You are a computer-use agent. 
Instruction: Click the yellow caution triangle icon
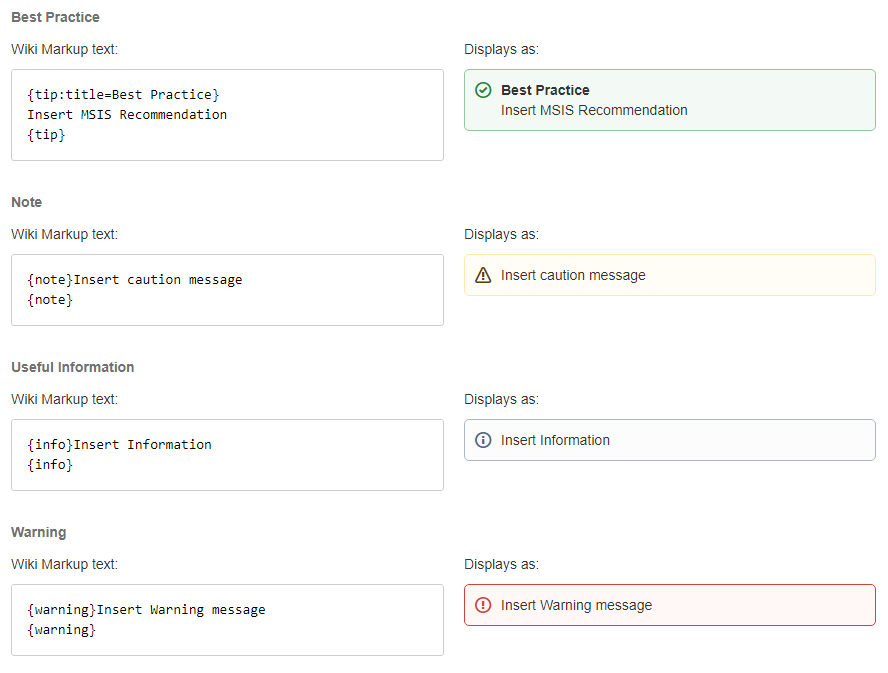(483, 276)
